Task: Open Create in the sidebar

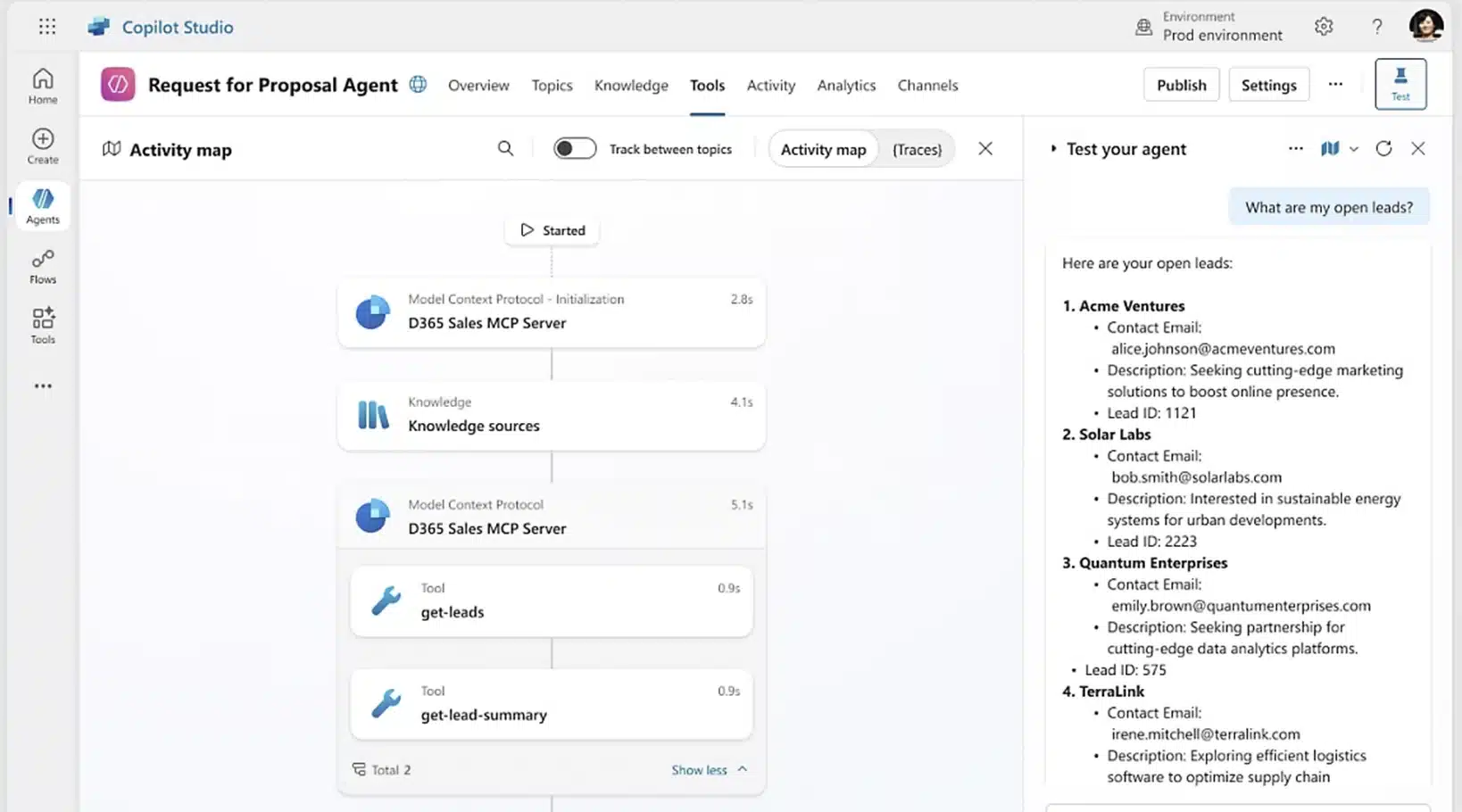Action: coord(43,146)
